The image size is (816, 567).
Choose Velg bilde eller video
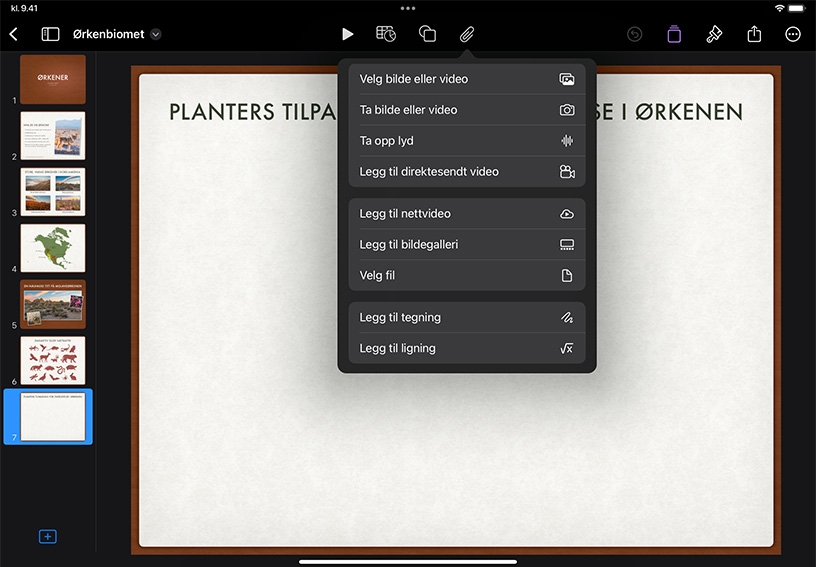[467, 79]
